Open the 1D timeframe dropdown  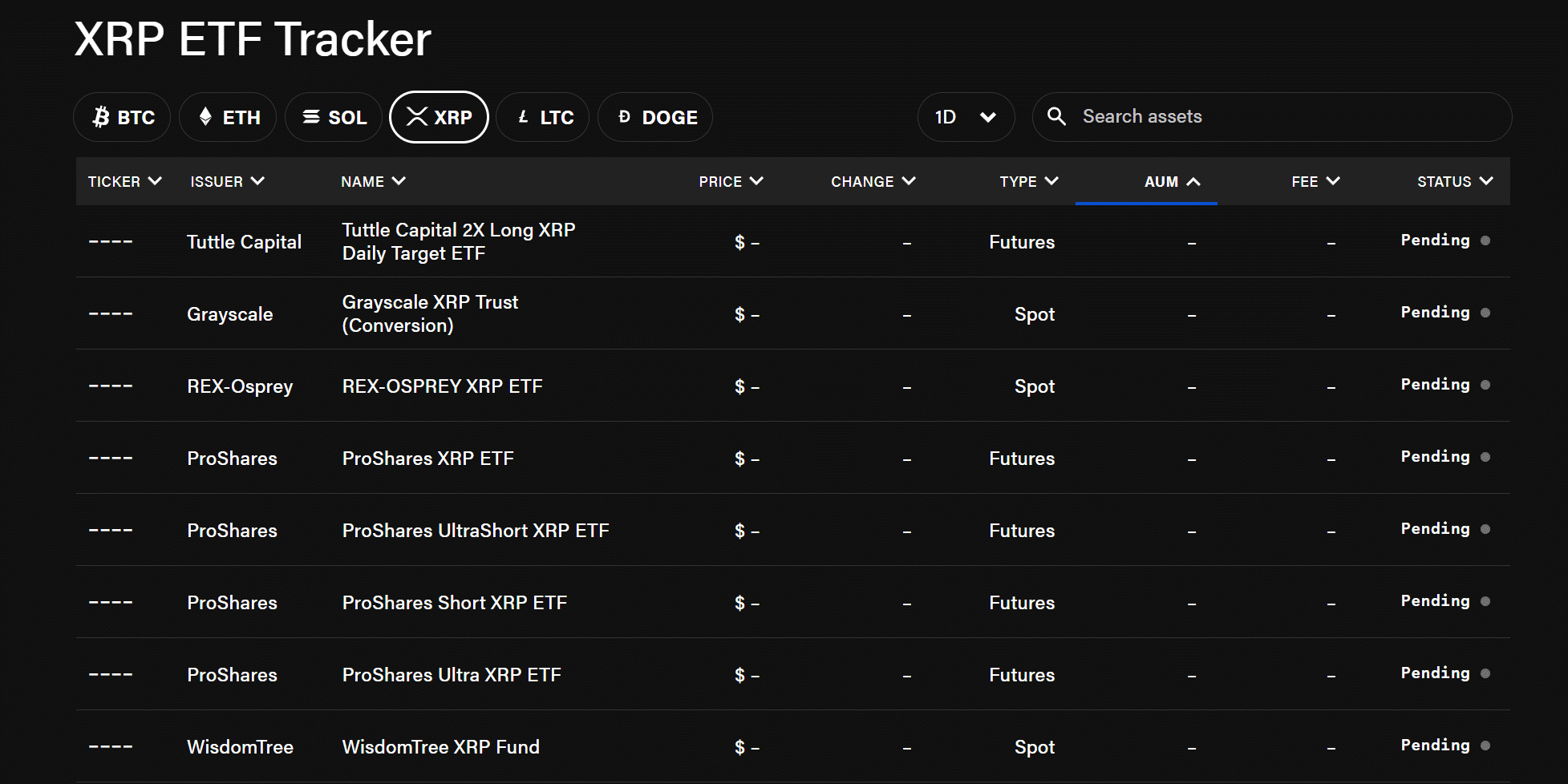click(x=966, y=117)
